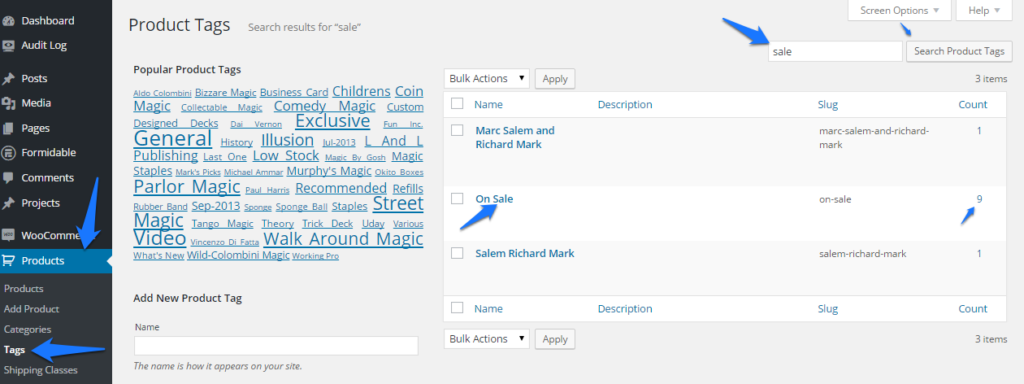Screen dimensions: 1024x384
Task: Open the Business Card tag
Action: point(294,92)
